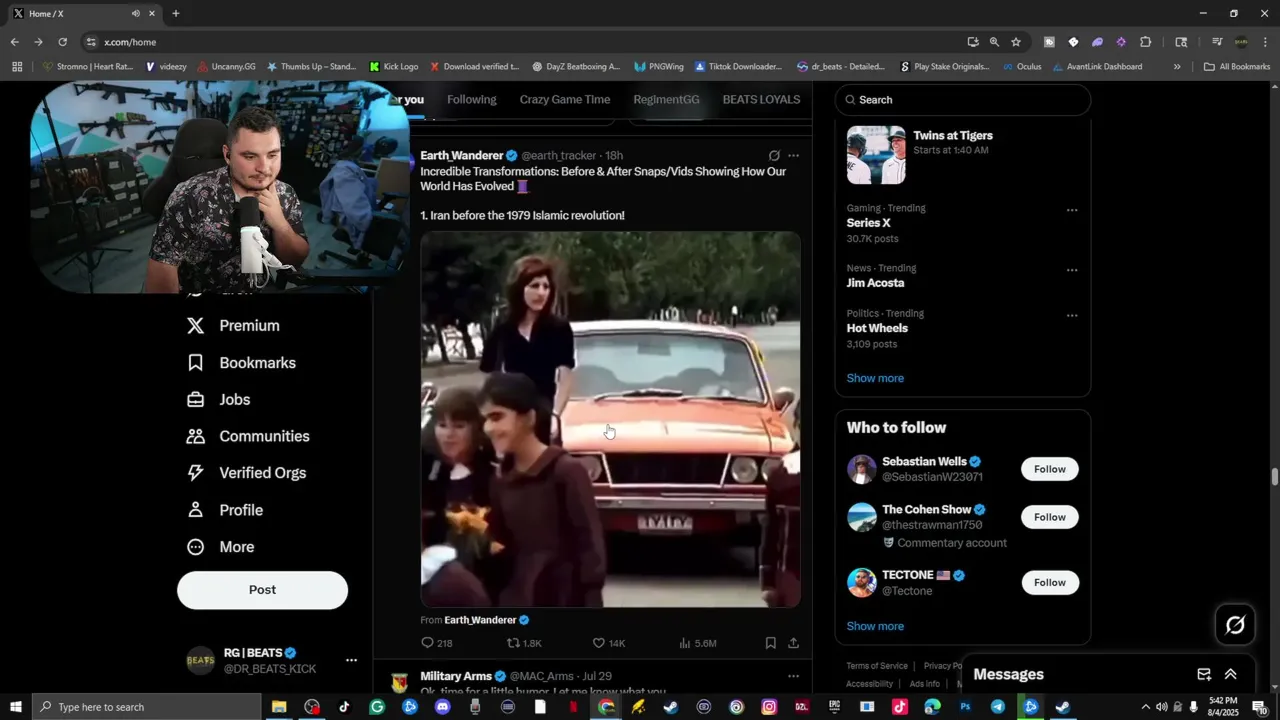Open options for Jim Acosta trend
The width and height of the screenshot is (1280, 720).
tap(1072, 270)
